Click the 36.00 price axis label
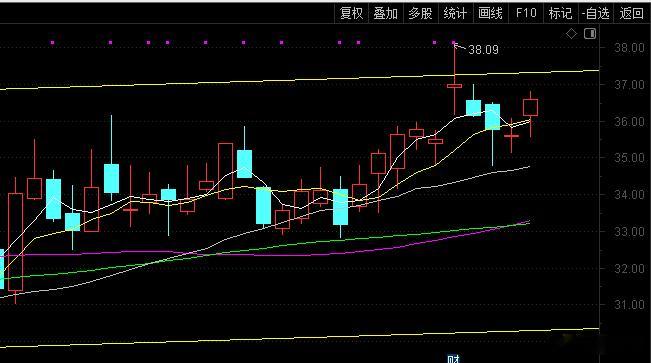The width and height of the screenshot is (651, 363). point(629,122)
